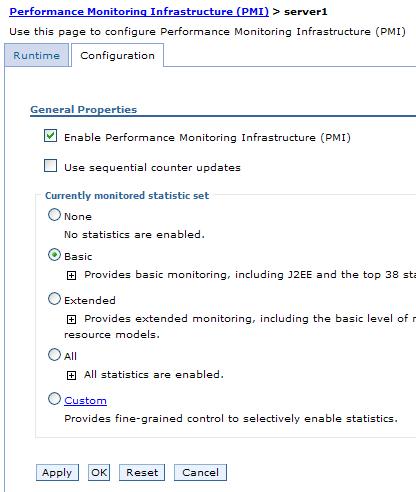Choose the Extended statistic set option
Viewport: 416px width, 492px height.
[x=54, y=299]
